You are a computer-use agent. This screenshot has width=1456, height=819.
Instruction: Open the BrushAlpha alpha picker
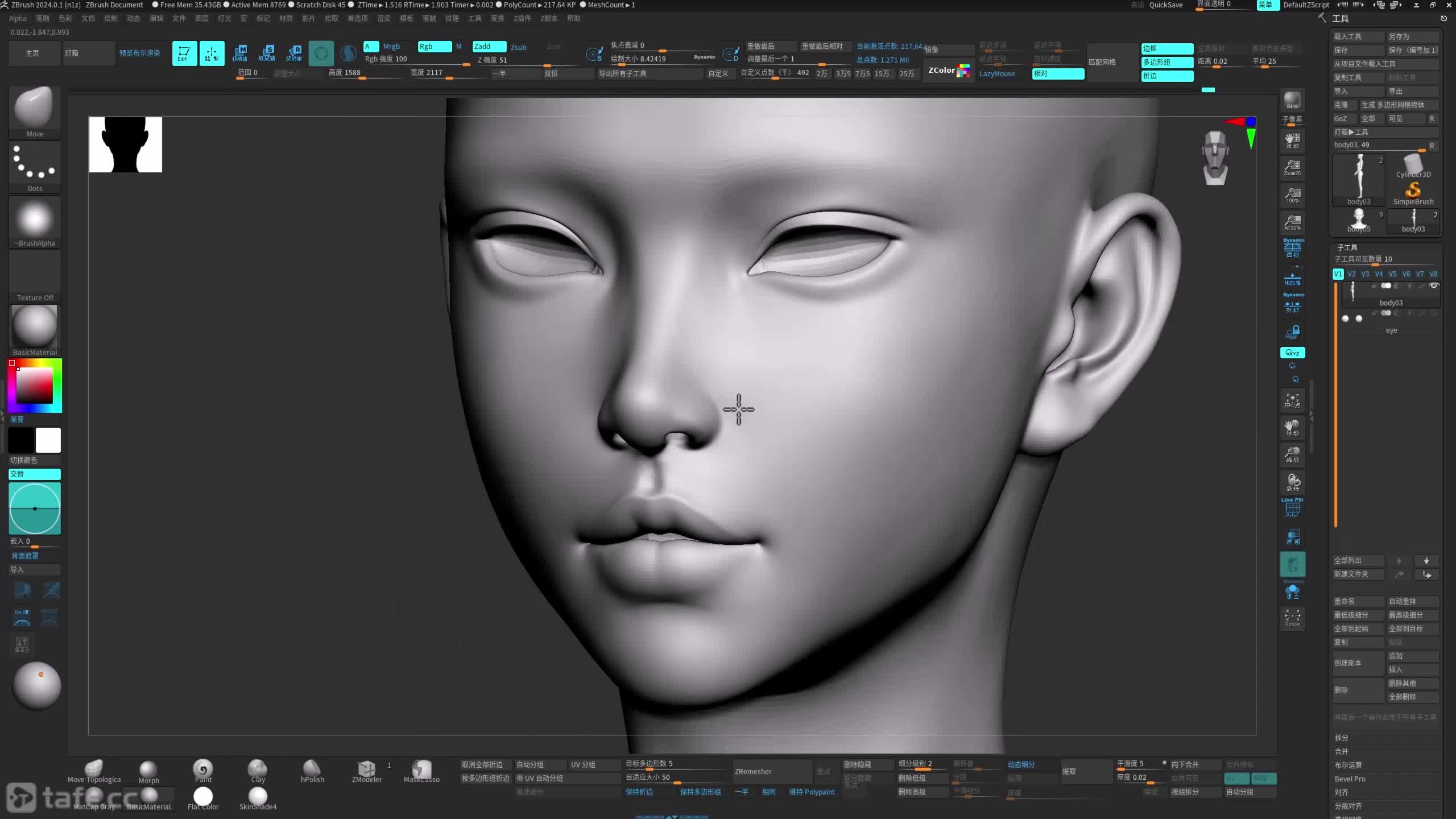pyautogui.click(x=35, y=221)
